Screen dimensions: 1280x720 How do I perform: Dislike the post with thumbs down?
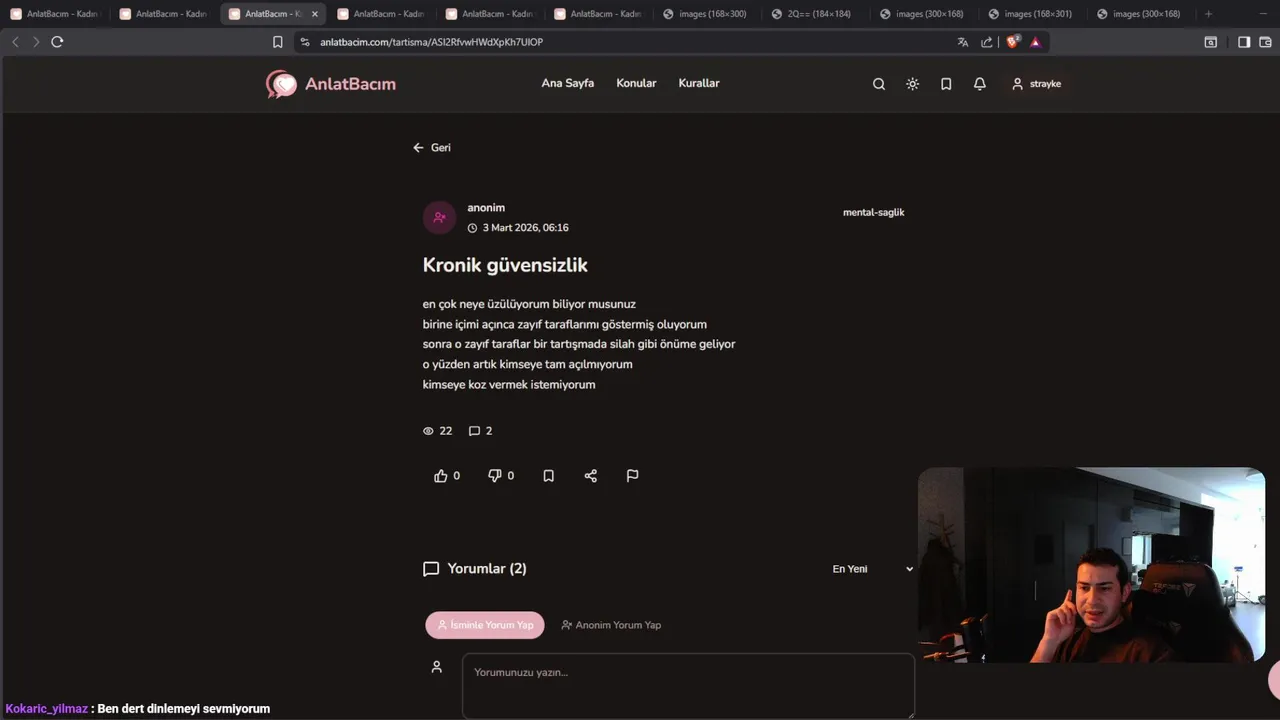[x=501, y=476]
